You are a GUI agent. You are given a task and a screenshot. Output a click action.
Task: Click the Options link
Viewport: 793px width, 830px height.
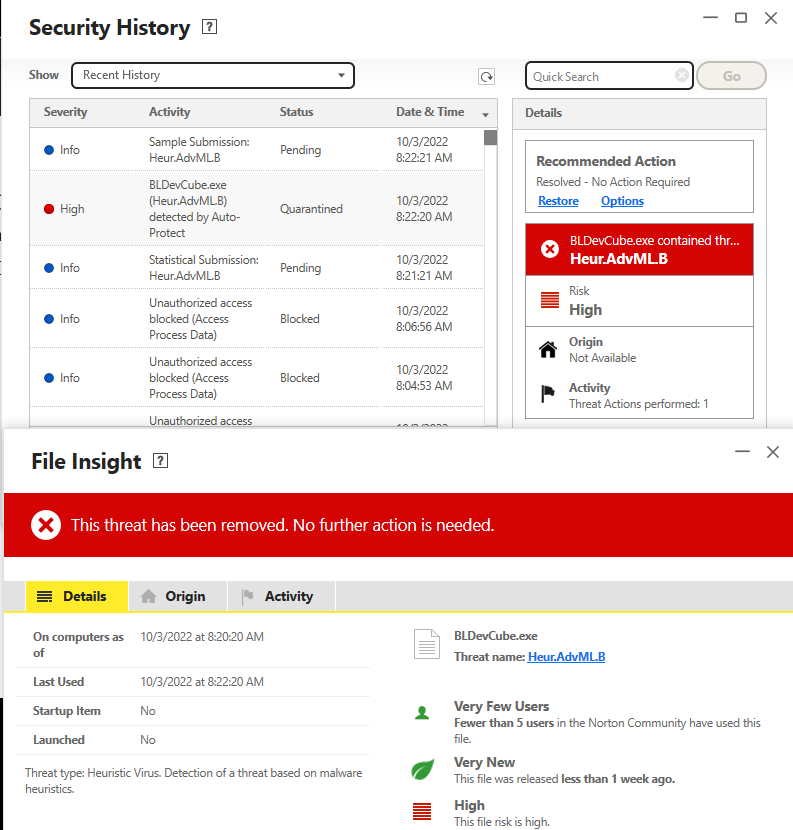(x=622, y=201)
